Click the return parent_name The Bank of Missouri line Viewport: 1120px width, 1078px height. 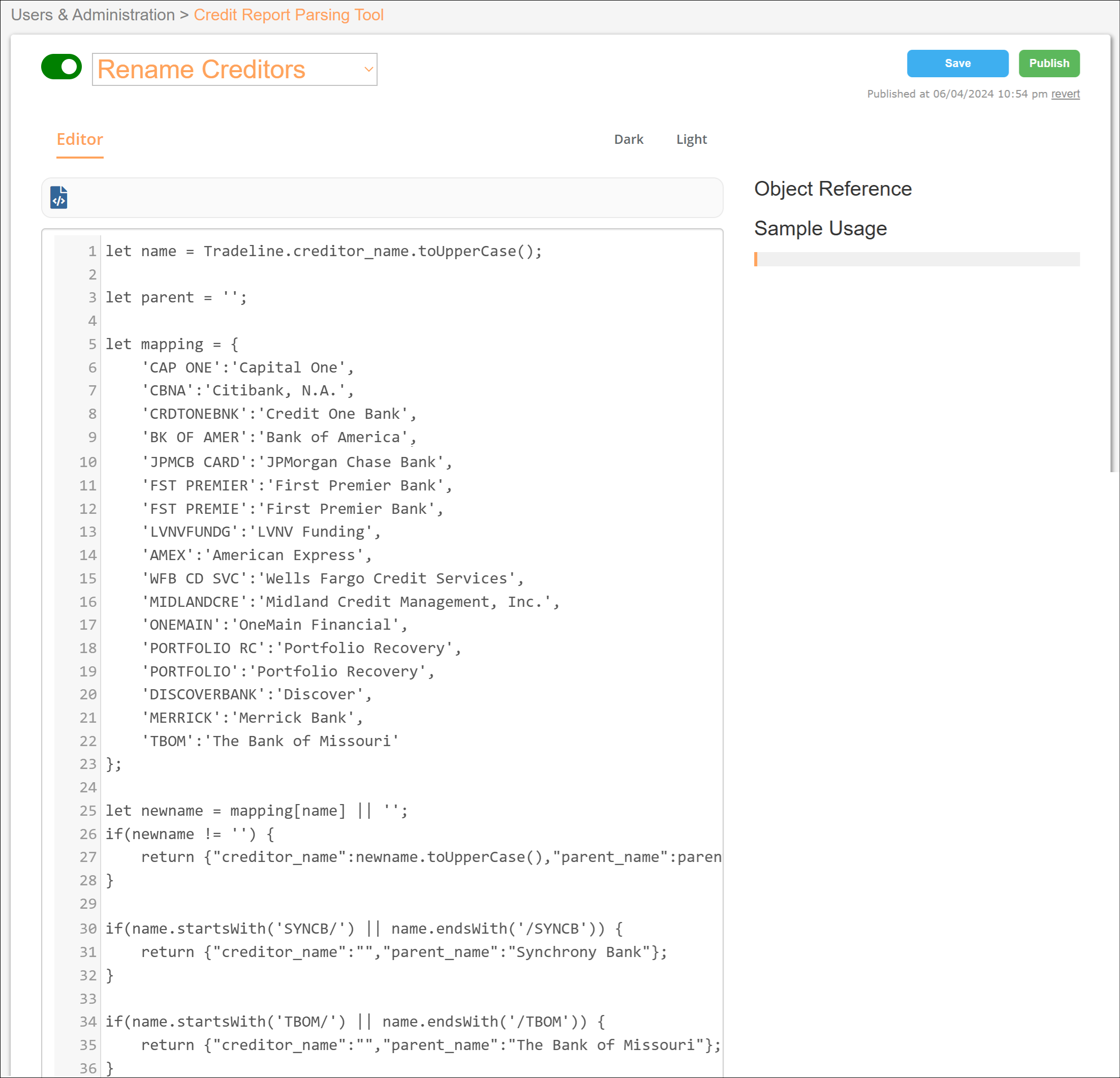pos(431,1046)
